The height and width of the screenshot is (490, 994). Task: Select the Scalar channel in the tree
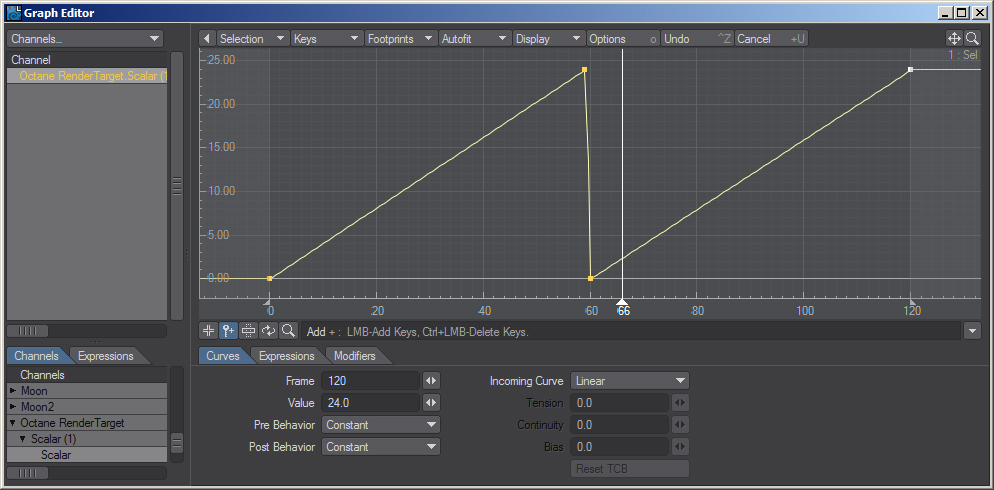pyautogui.click(x=87, y=455)
